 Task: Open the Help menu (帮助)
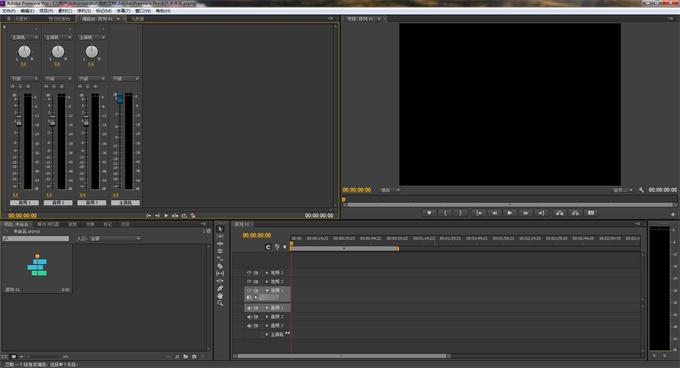pyautogui.click(x=163, y=10)
